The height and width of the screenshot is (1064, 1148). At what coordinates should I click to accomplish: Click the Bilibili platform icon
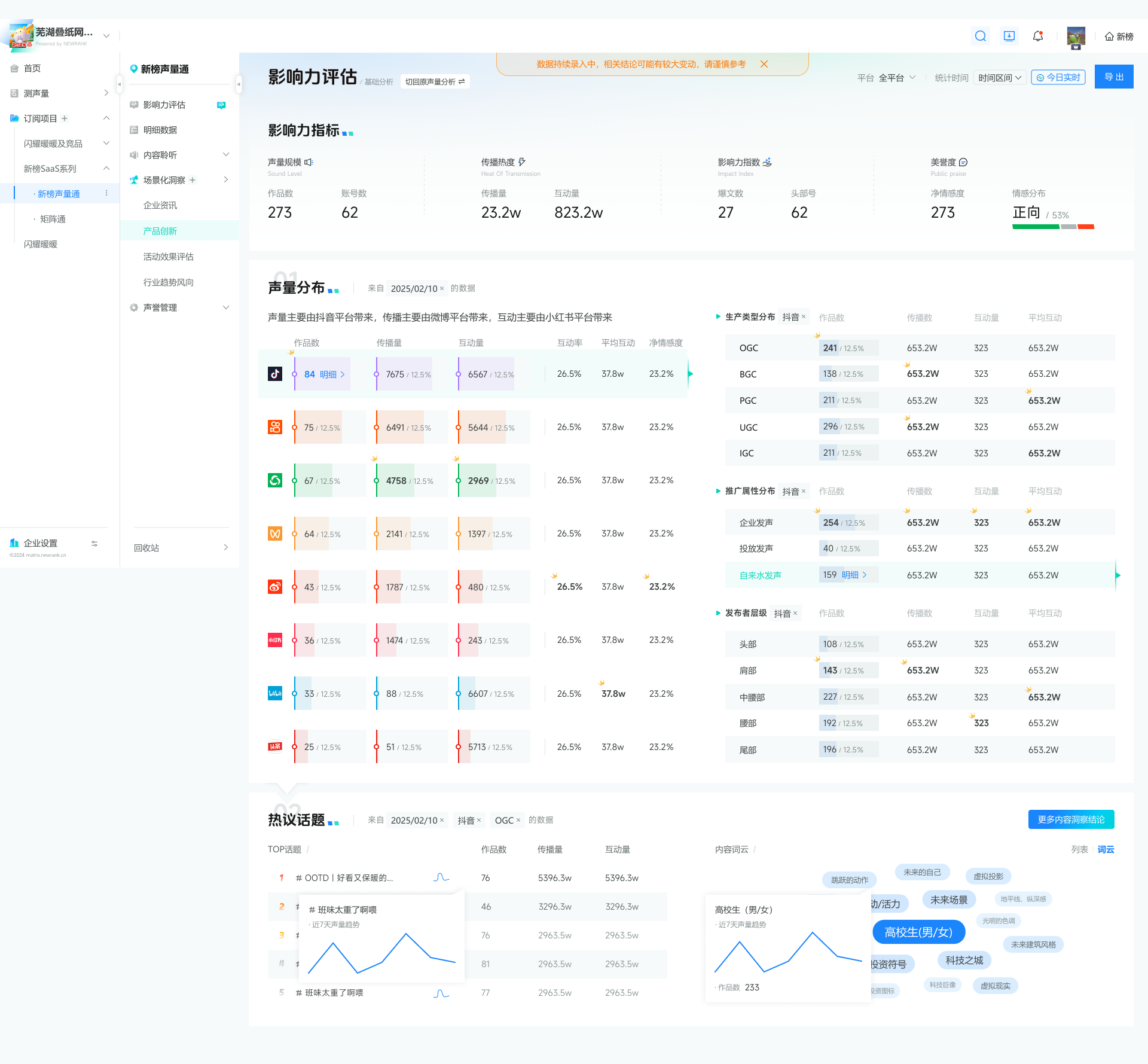click(275, 693)
